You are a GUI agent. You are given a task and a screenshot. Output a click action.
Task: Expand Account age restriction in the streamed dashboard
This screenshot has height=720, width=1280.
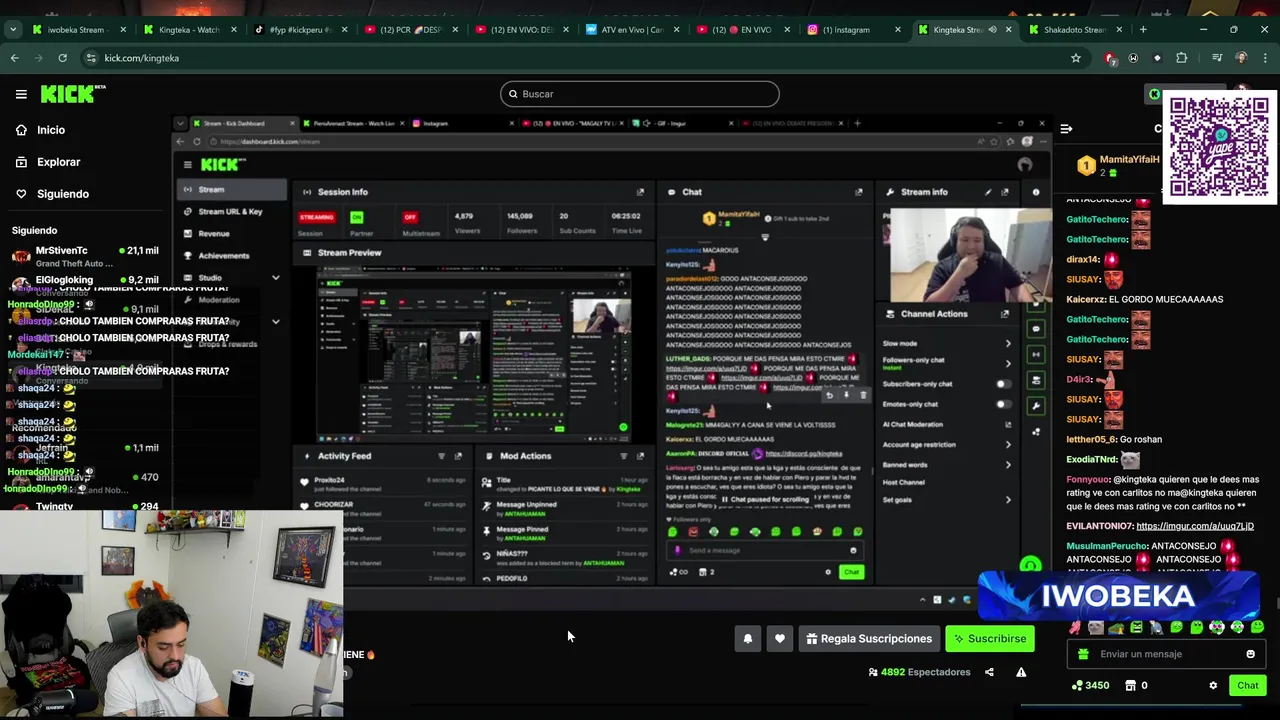(x=1008, y=444)
